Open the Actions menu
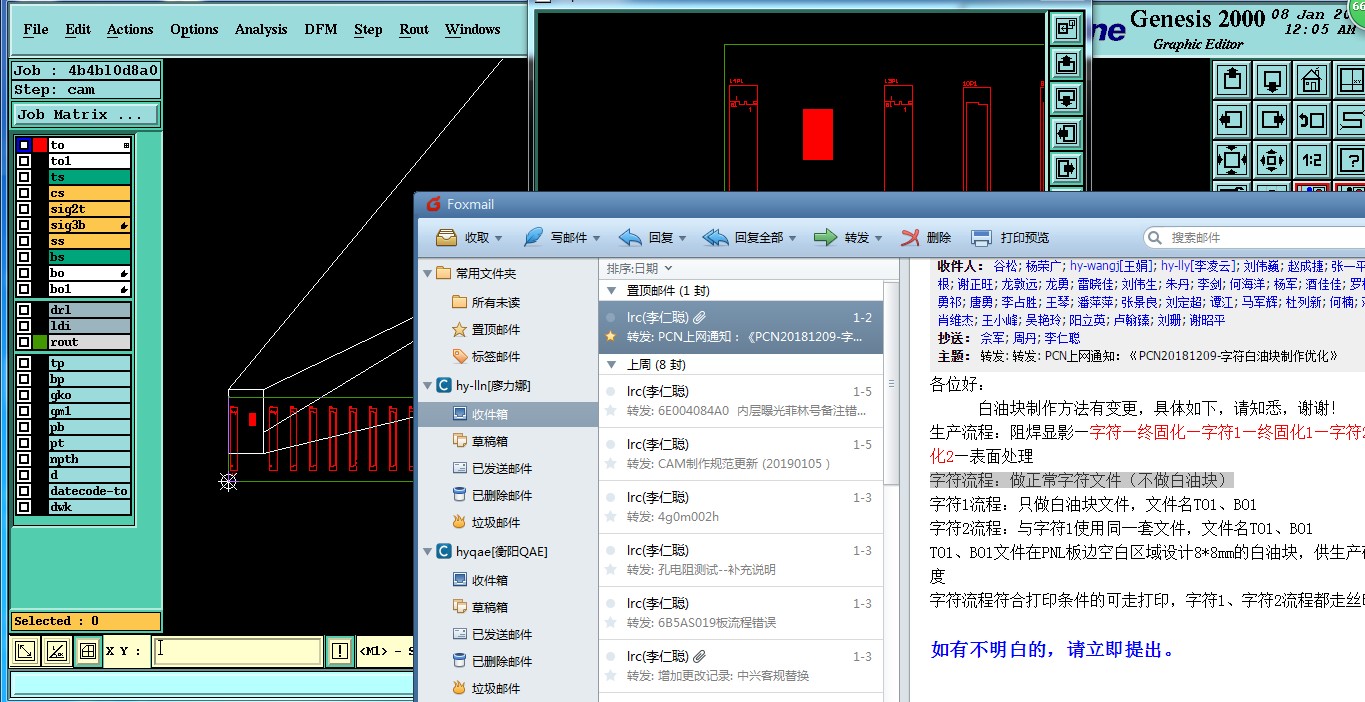Image resolution: width=1365 pixels, height=702 pixels. coord(130,29)
